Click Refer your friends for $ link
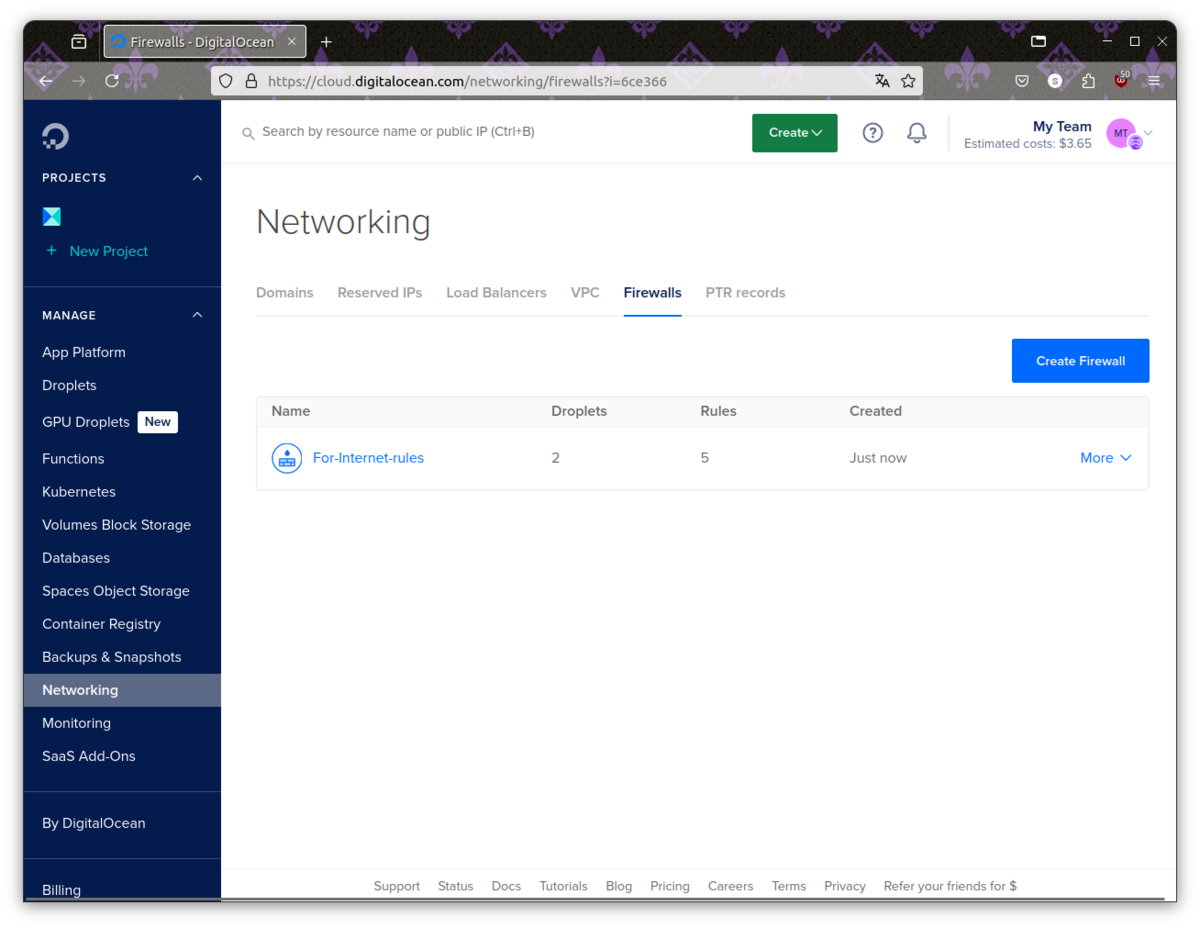The height and width of the screenshot is (928, 1200). point(950,886)
